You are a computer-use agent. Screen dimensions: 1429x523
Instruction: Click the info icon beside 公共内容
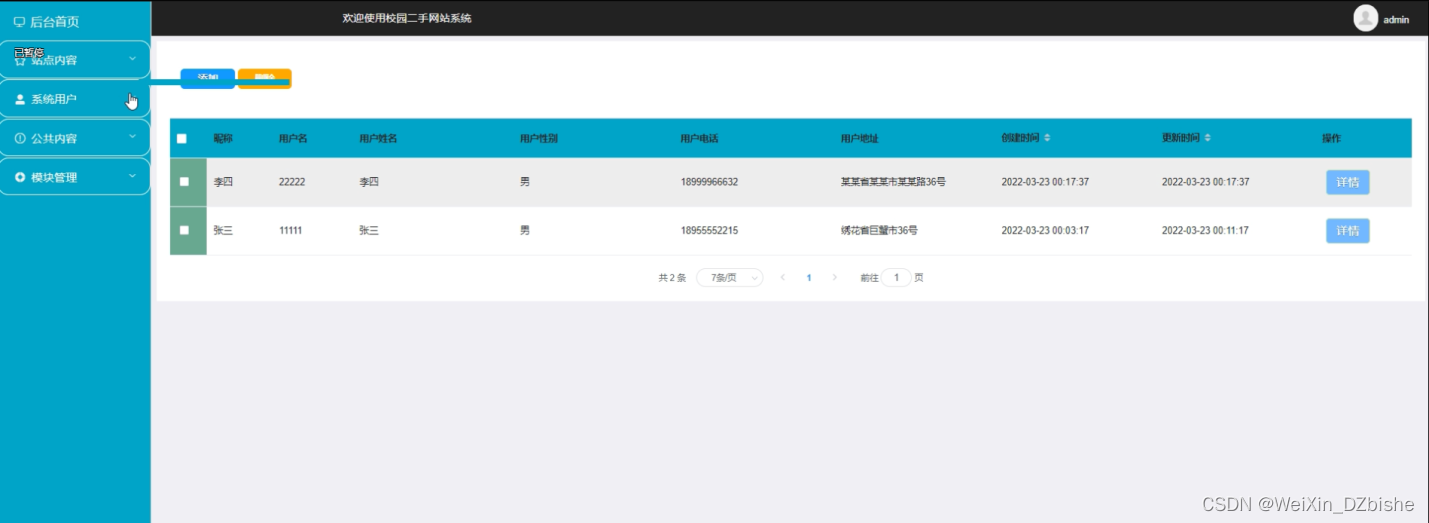[x=20, y=138]
